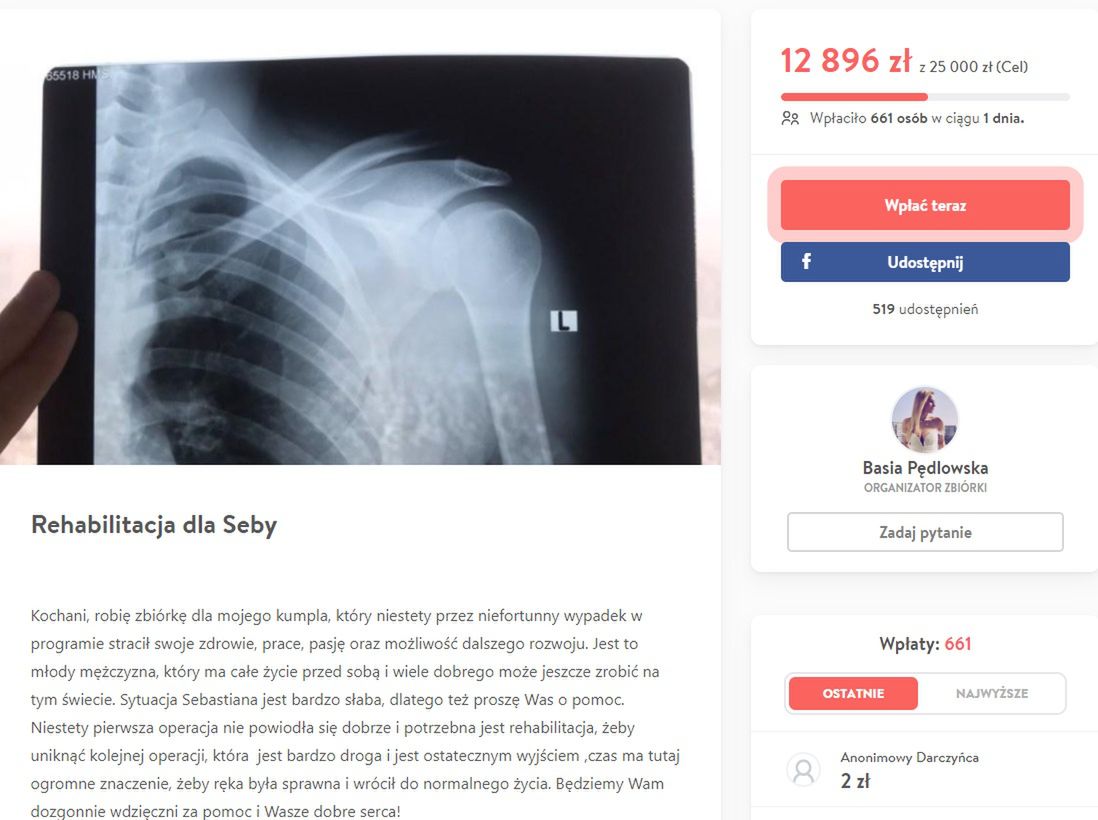Click the Wpłaty: 661 heading
The width and height of the screenshot is (1098, 820).
coord(925,644)
